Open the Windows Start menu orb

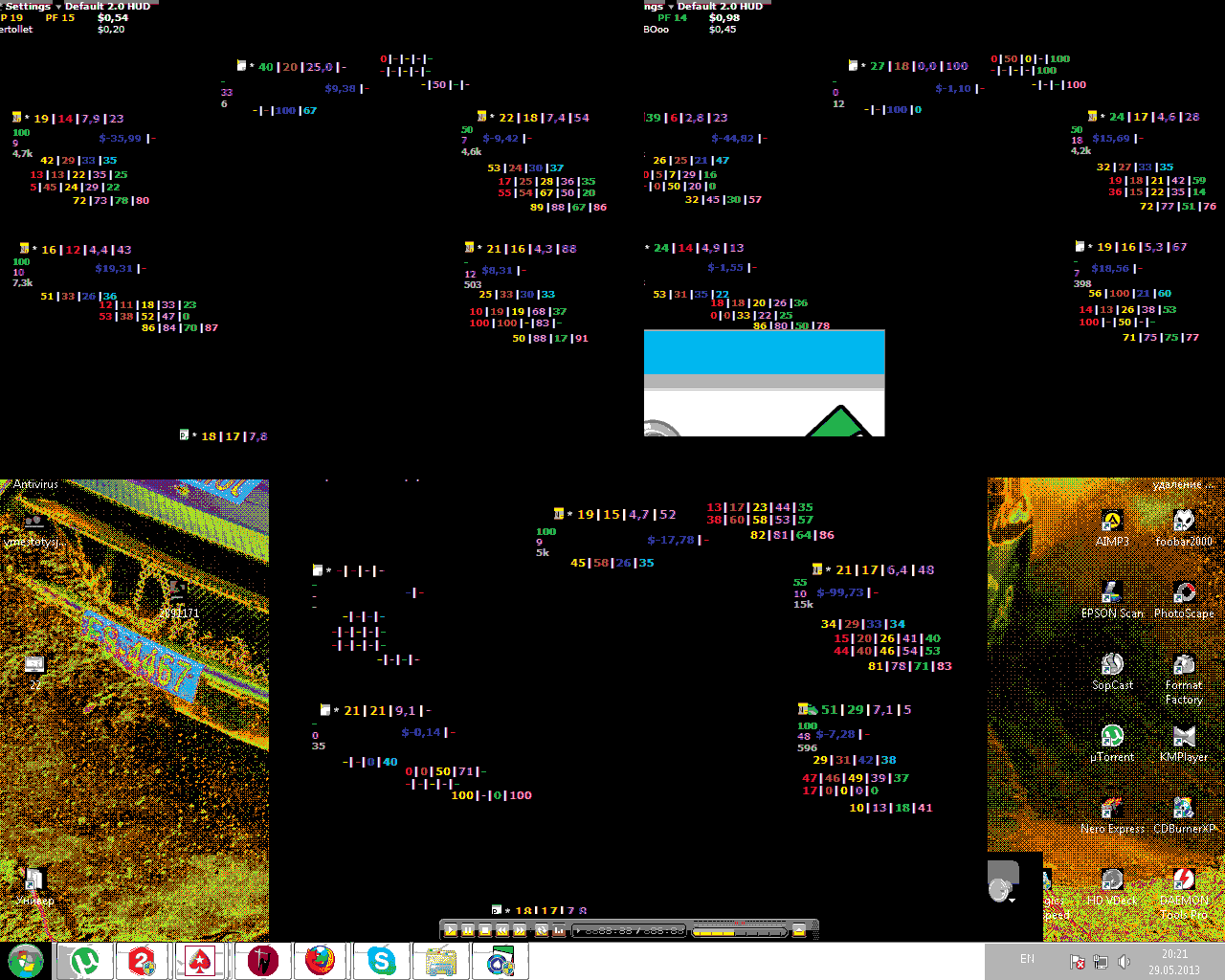pyautogui.click(x=26, y=961)
